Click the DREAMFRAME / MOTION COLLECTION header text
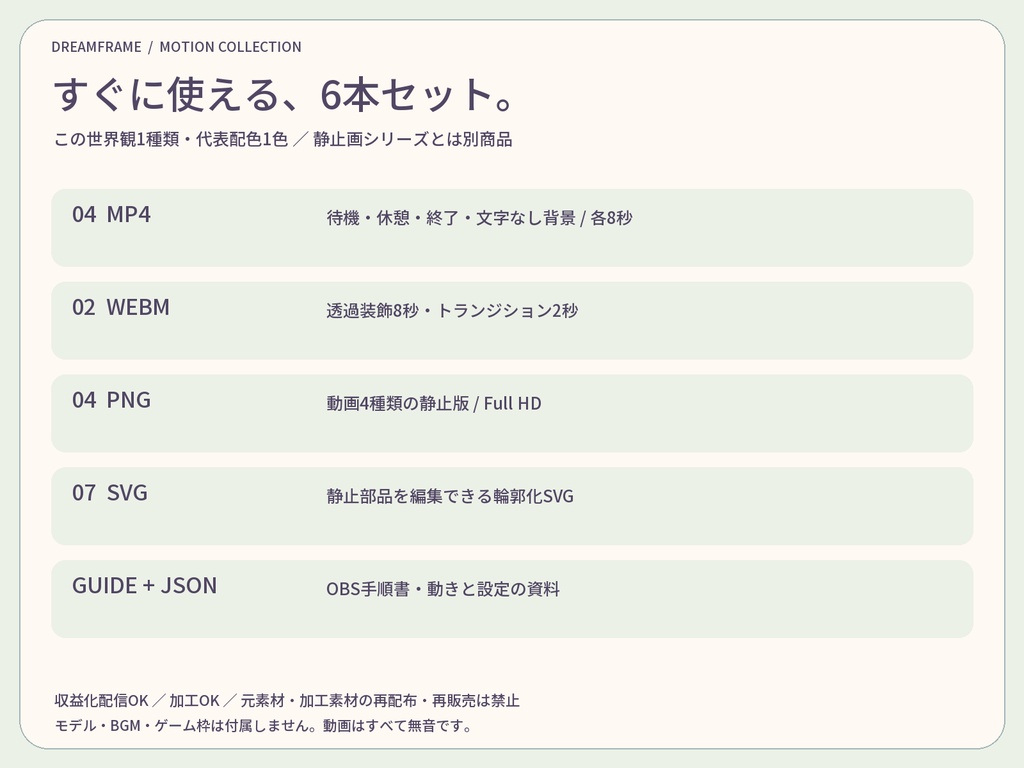The width and height of the screenshot is (1024, 768). 176,47
